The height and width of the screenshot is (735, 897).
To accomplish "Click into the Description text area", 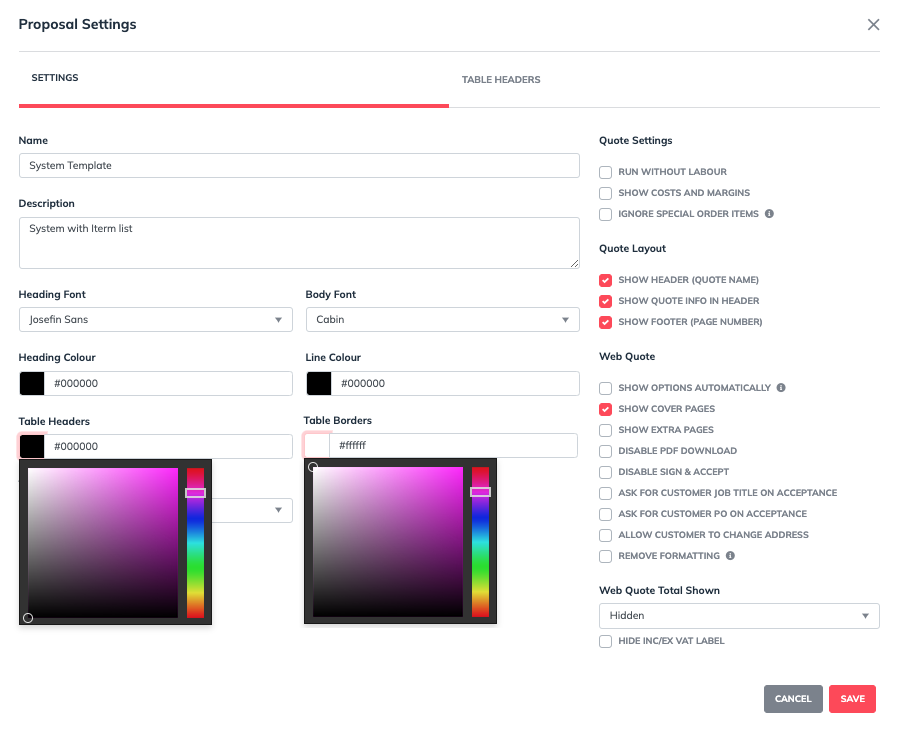I will coord(299,243).
